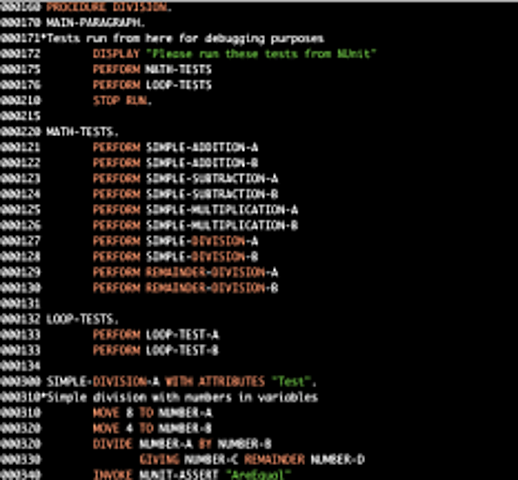Click the WITH ATTRIBUTES keywords
The image size is (518, 480).
coord(215,382)
